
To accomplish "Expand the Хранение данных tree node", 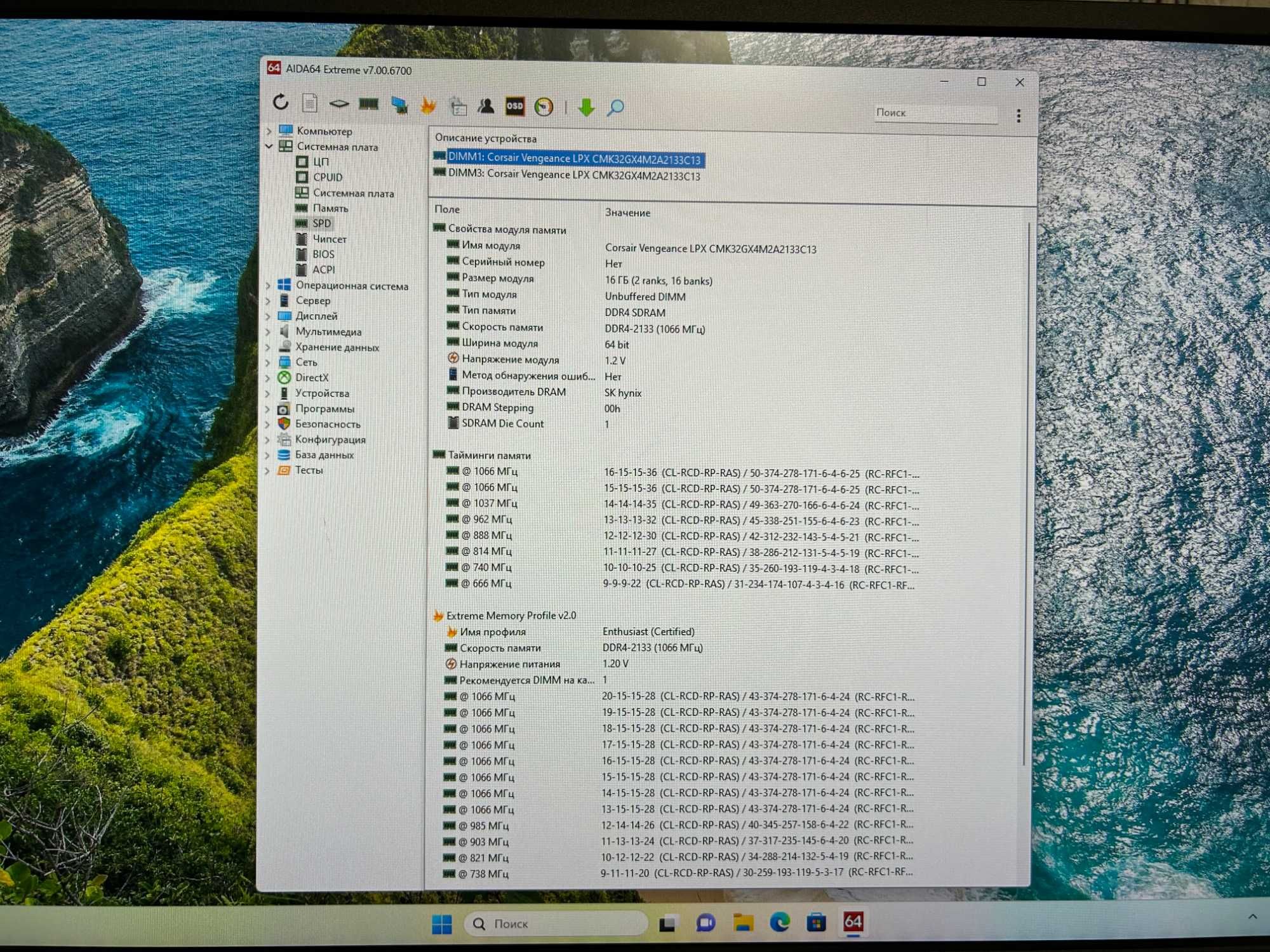I will pos(268,347).
